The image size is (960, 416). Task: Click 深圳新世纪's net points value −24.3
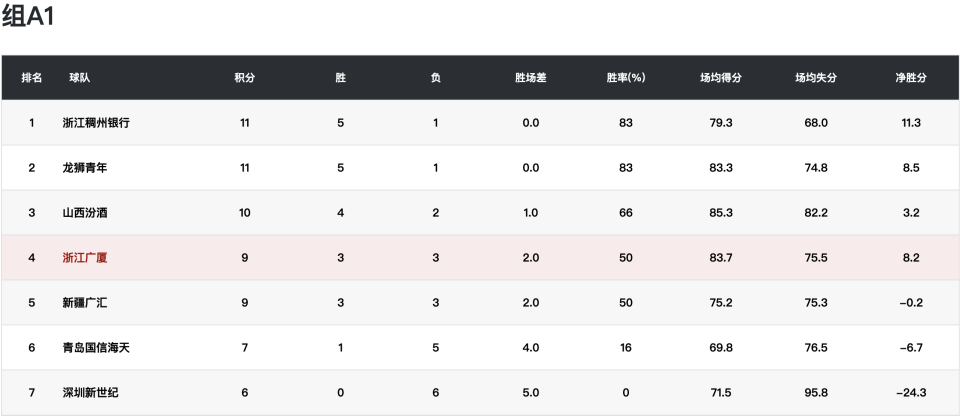[x=911, y=393]
